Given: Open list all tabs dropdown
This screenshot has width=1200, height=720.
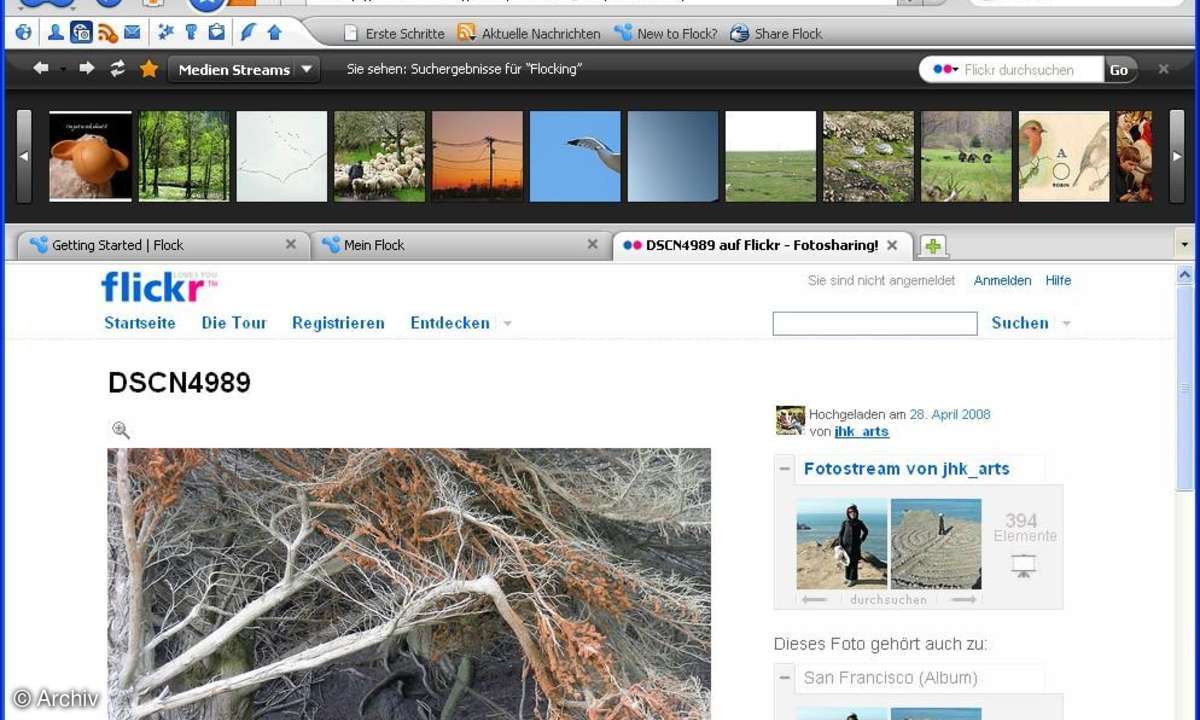Looking at the screenshot, I should click(x=1186, y=244).
